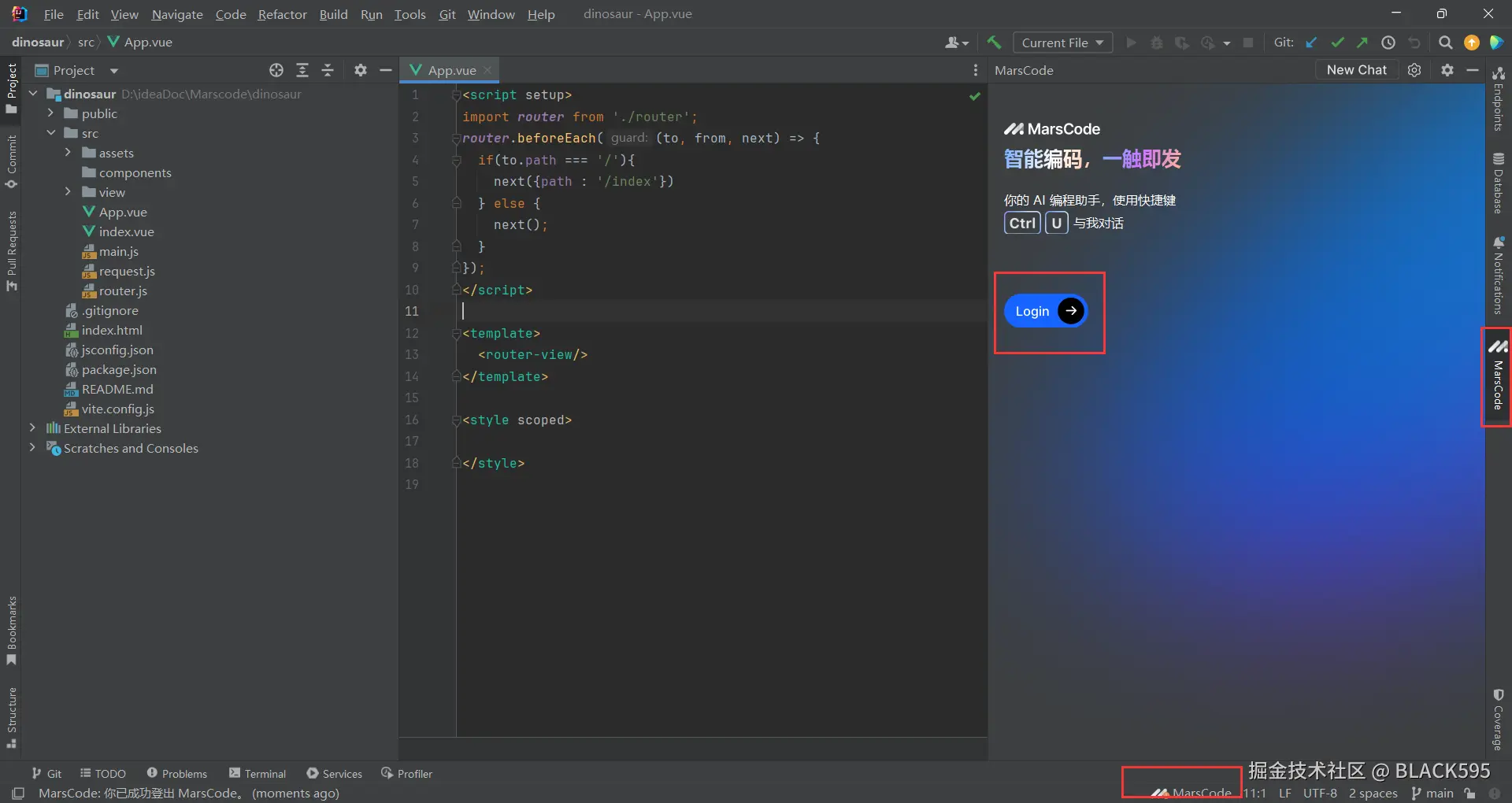Open the Endpoints tool window
The height and width of the screenshot is (803, 1512).
[1499, 98]
